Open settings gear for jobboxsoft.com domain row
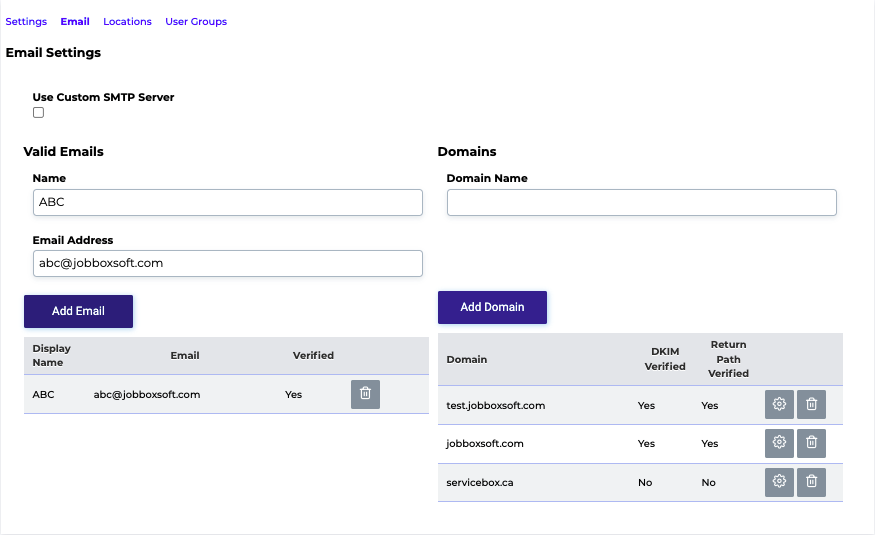 pyautogui.click(x=779, y=443)
